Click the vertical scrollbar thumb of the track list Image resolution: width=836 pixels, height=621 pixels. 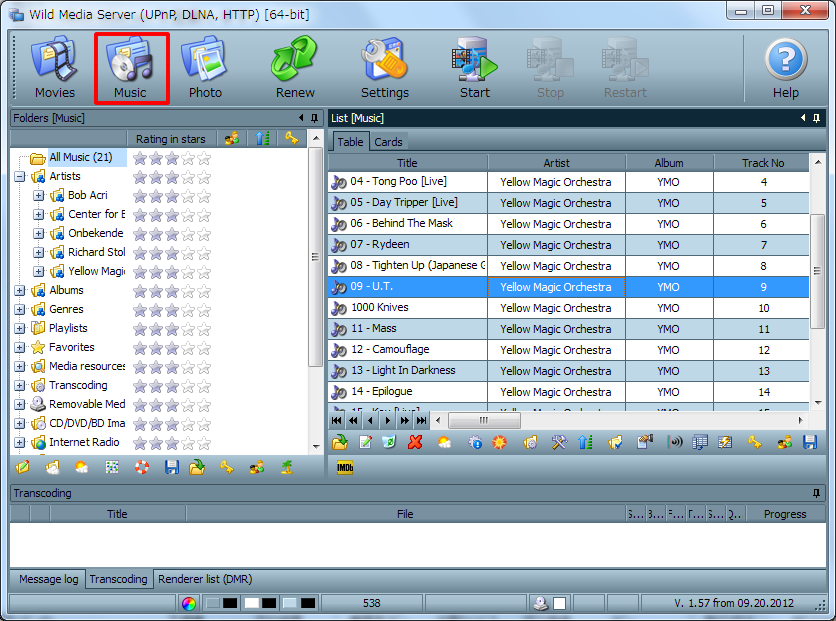(x=817, y=271)
